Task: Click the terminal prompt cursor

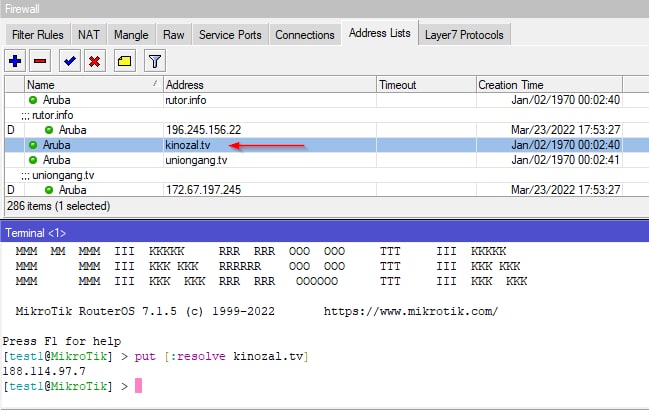Action: pyautogui.click(x=138, y=386)
